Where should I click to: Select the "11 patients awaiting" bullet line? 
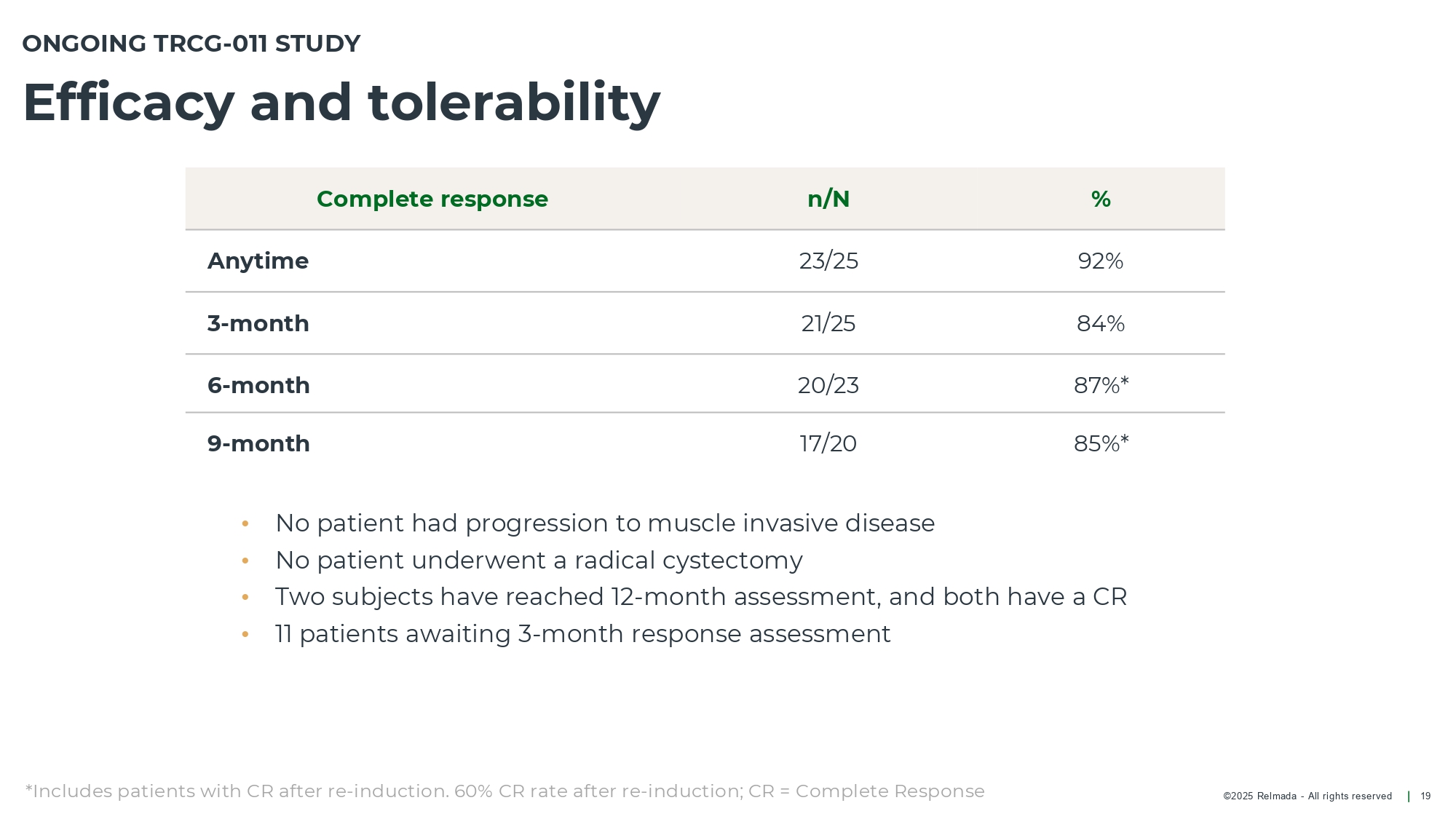582,634
